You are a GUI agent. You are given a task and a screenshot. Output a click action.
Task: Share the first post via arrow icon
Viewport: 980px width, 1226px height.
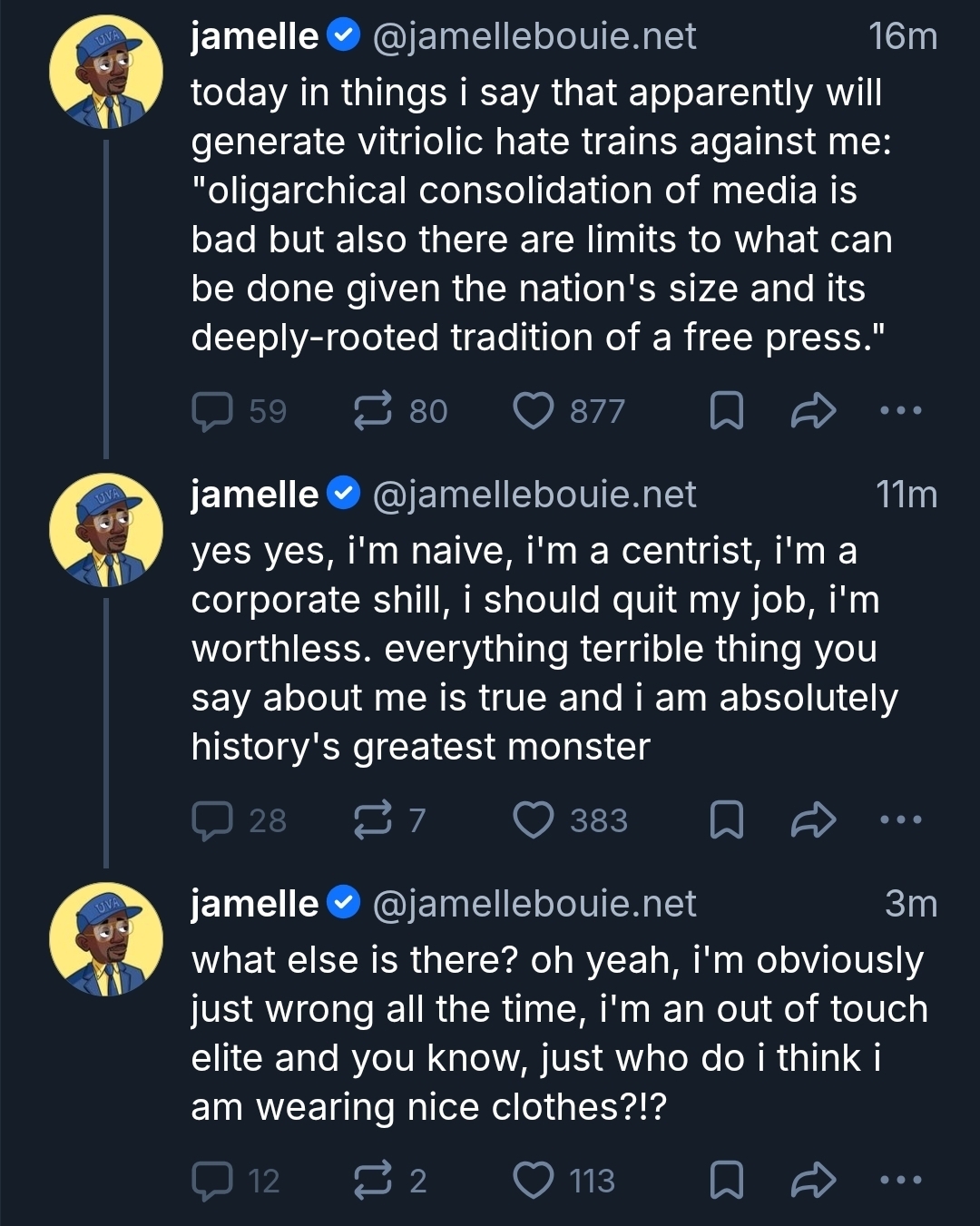(x=812, y=411)
